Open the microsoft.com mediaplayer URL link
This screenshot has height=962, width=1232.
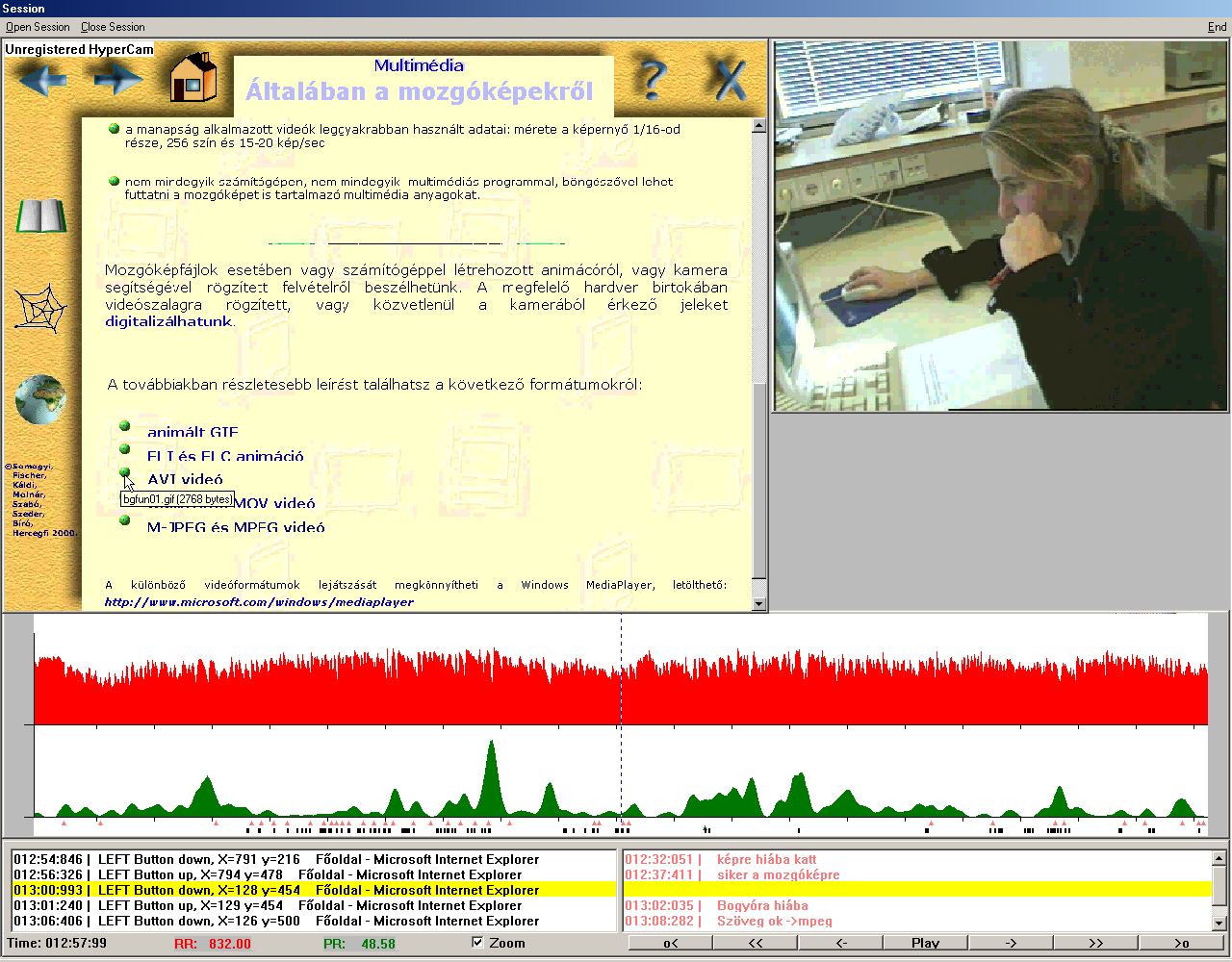pos(259,602)
